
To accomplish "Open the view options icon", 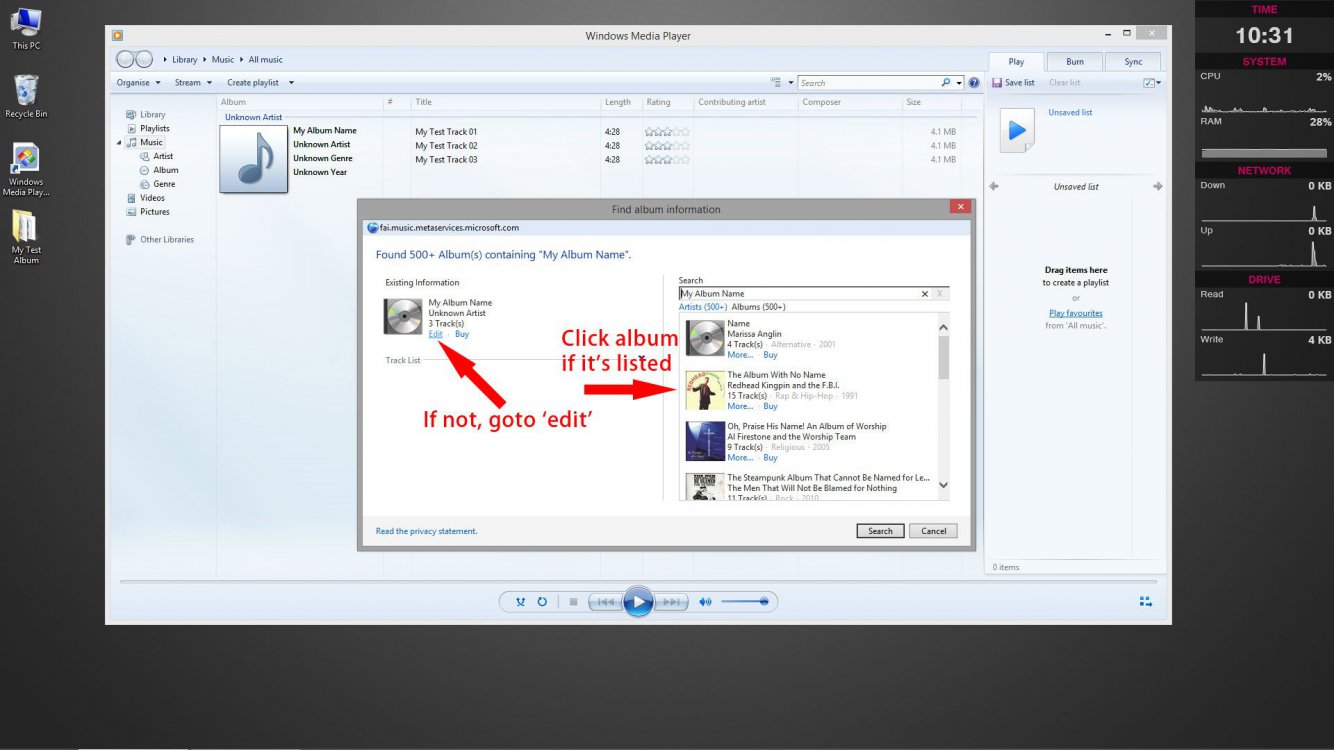I will [x=776, y=83].
